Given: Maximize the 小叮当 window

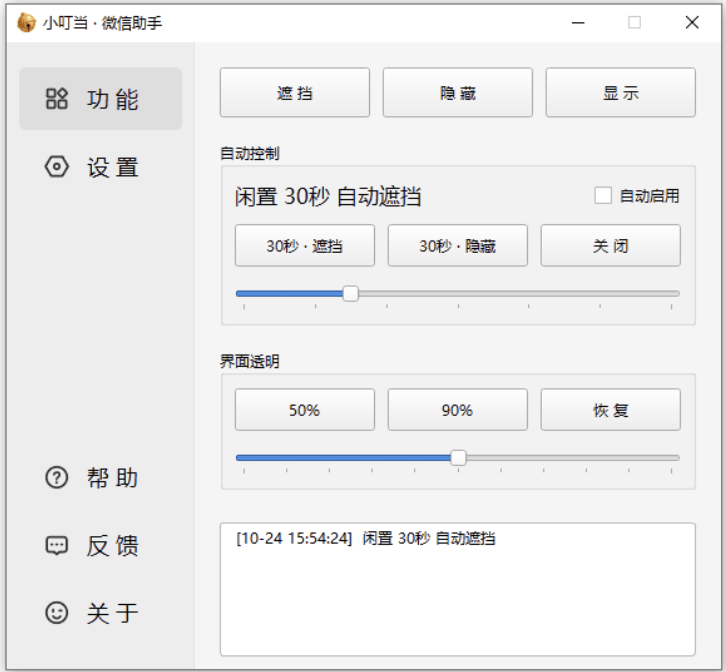Looking at the screenshot, I should 634,23.
